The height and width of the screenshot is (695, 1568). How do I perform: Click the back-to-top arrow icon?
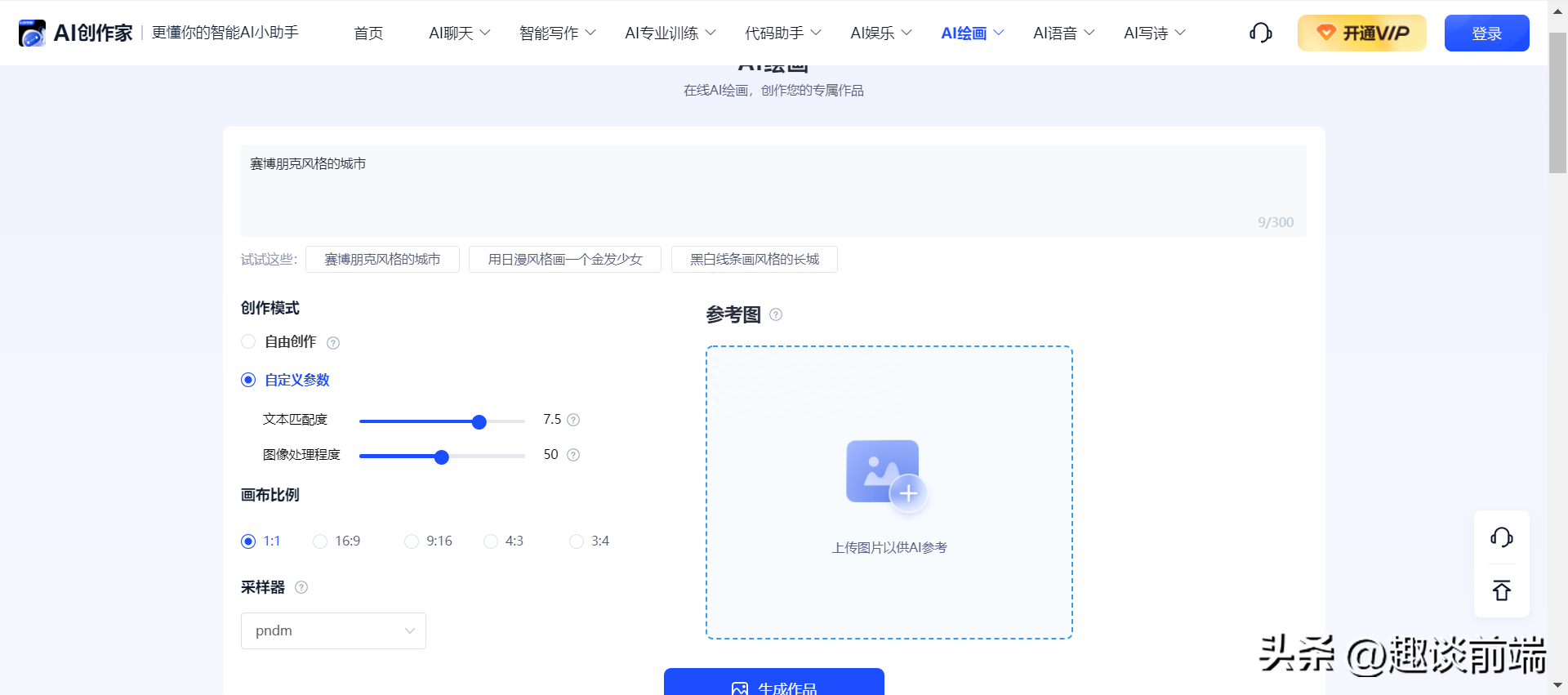1502,590
